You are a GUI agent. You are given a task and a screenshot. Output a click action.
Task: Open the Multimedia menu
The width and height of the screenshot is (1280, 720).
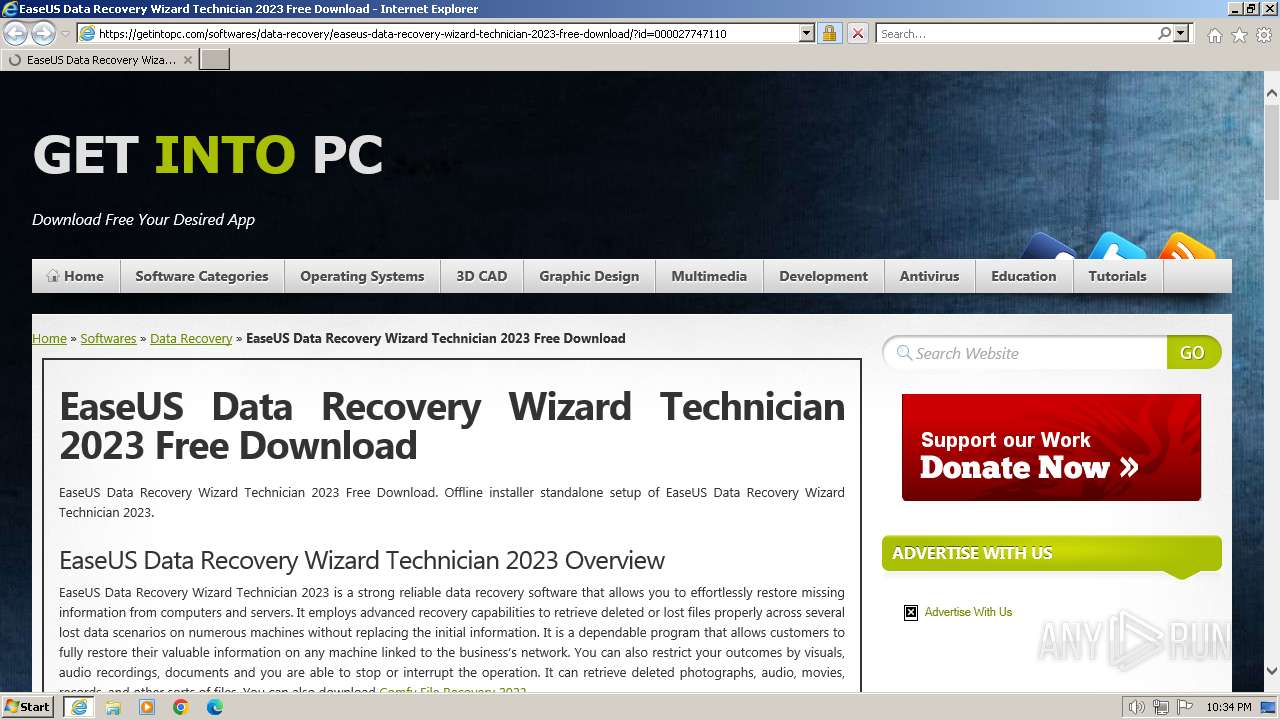709,276
